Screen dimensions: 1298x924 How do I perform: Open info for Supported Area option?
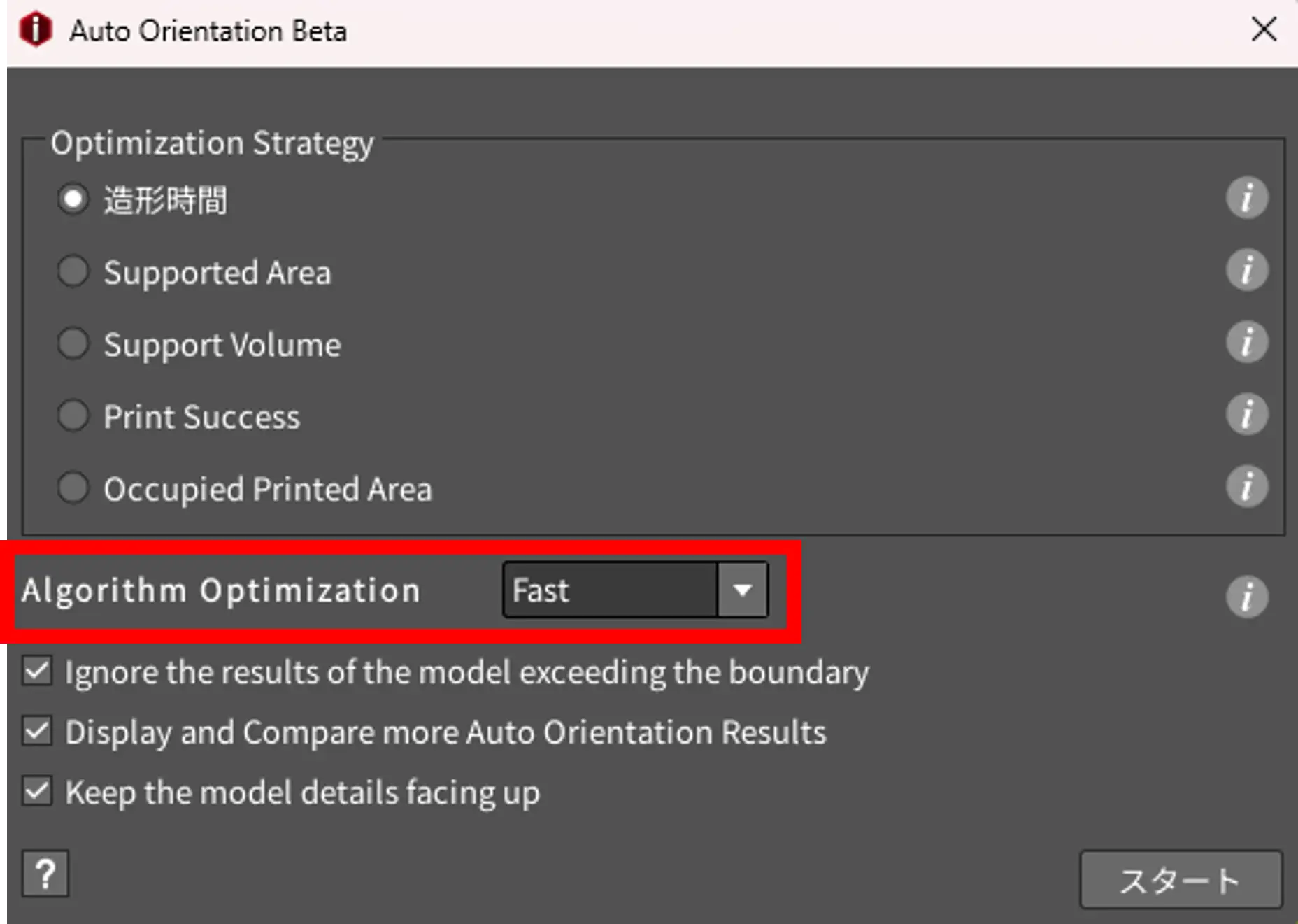pyautogui.click(x=1246, y=271)
